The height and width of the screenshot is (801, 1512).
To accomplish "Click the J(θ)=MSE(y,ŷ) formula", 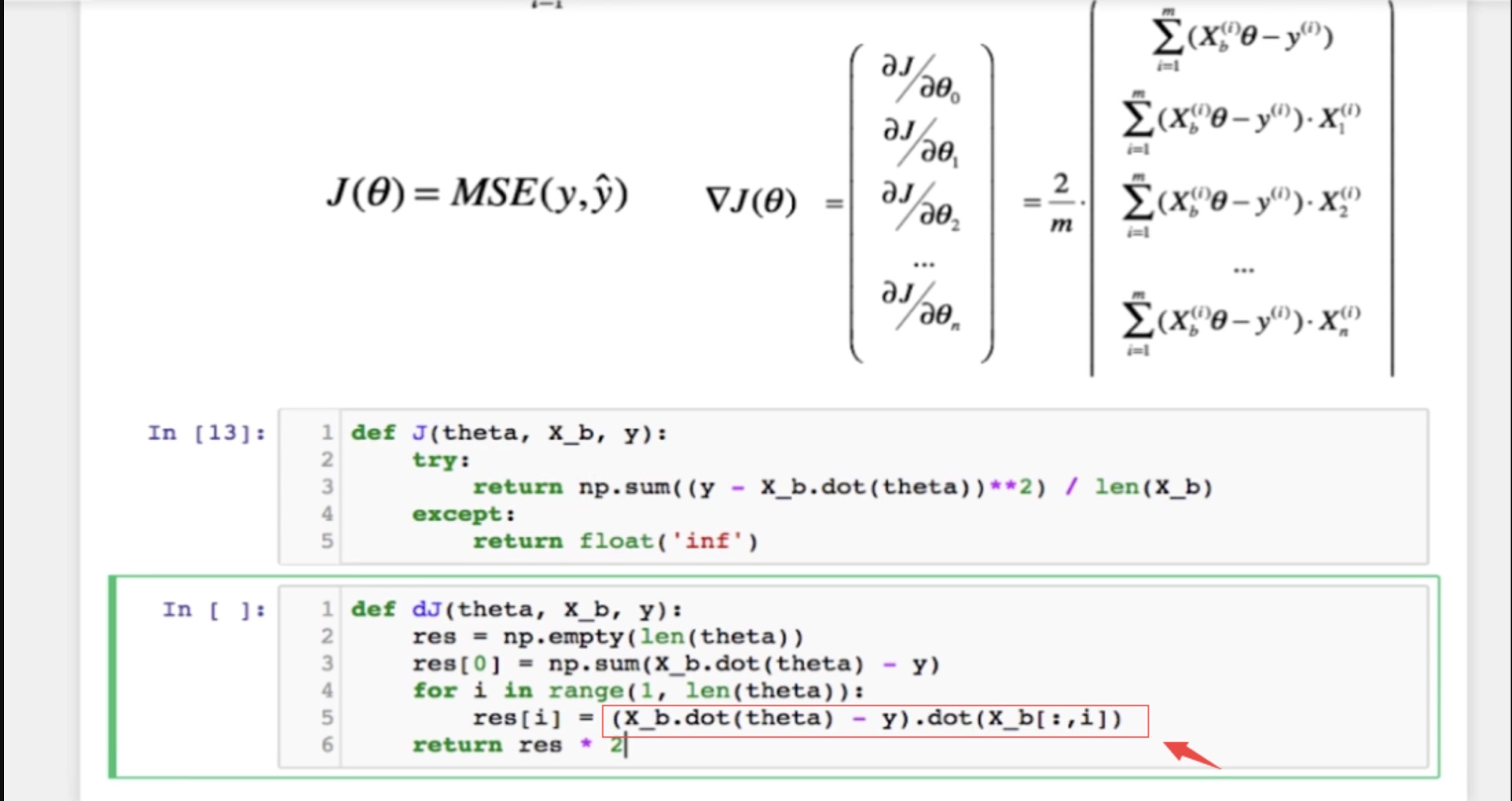I will click(478, 192).
